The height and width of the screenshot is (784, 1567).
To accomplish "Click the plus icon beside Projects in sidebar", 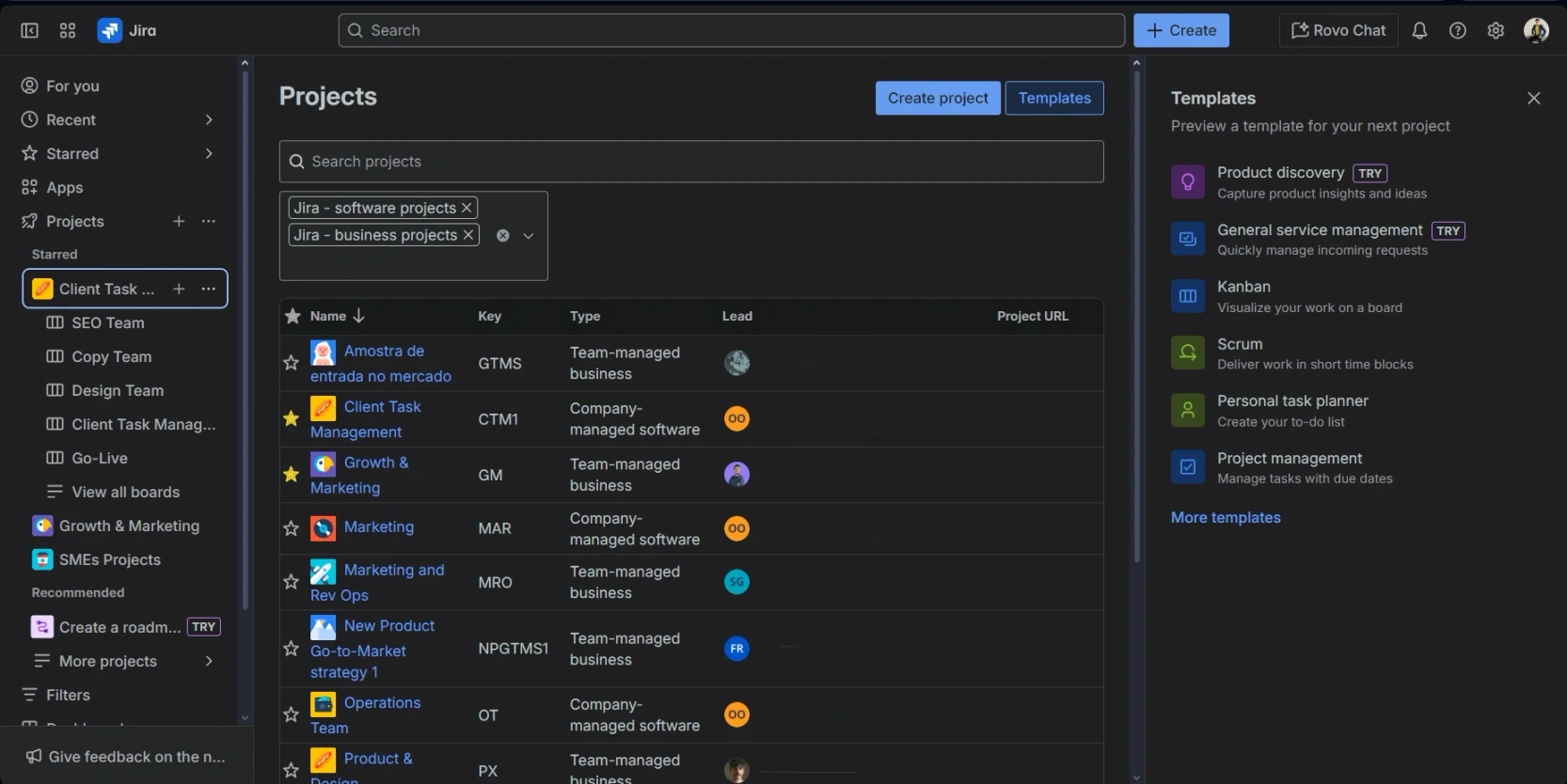I will pyautogui.click(x=179, y=221).
